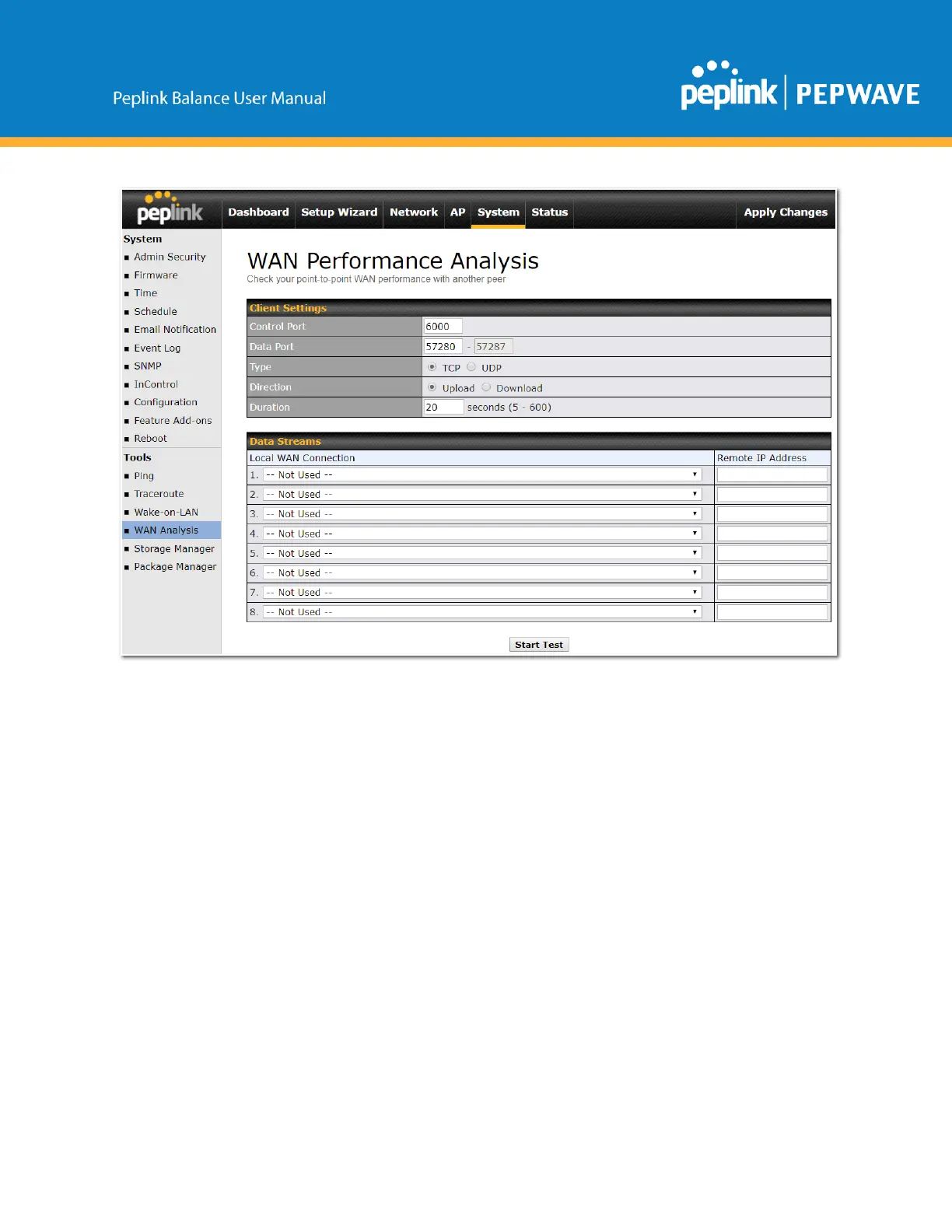Open the Reboot page link
The width and height of the screenshot is (952, 1232).
pyautogui.click(x=150, y=439)
